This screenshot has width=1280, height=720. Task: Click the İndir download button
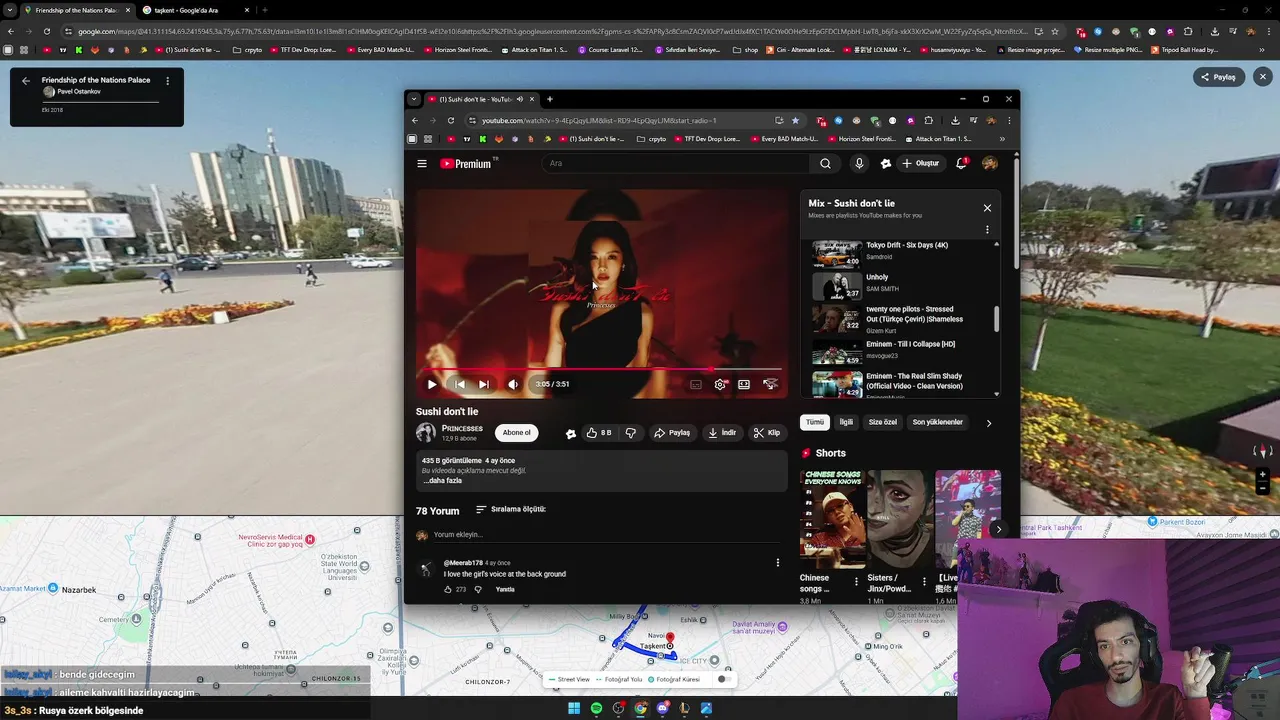coord(722,433)
